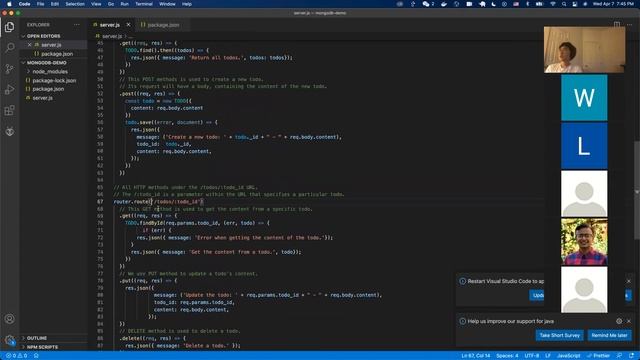Image resolution: width=640 pixels, height=360 pixels.
Task: Open server.js in the MONGODB-DEMO tree
Action: tap(42, 98)
